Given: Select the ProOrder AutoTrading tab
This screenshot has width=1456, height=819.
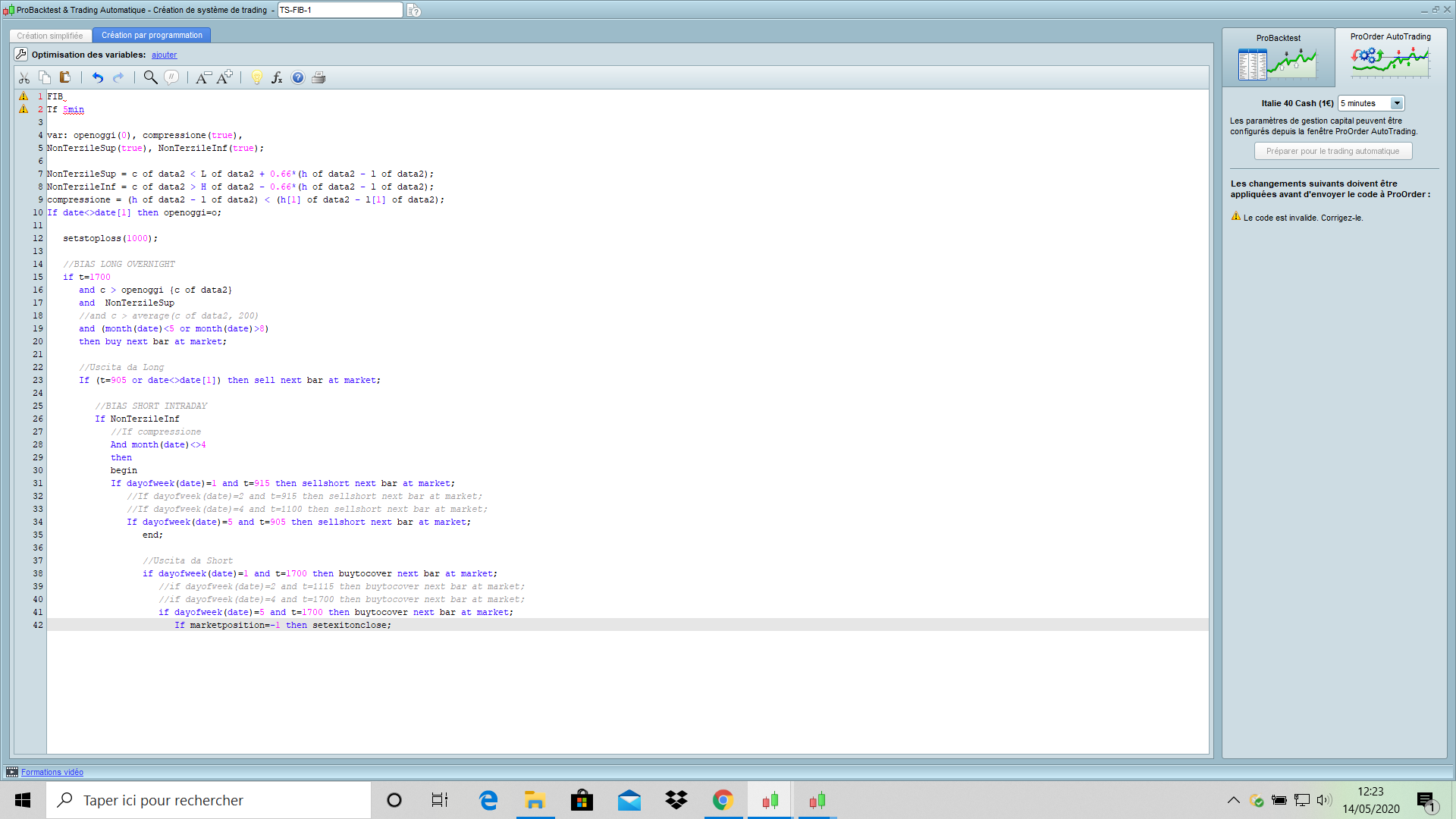Looking at the screenshot, I should click(1390, 57).
